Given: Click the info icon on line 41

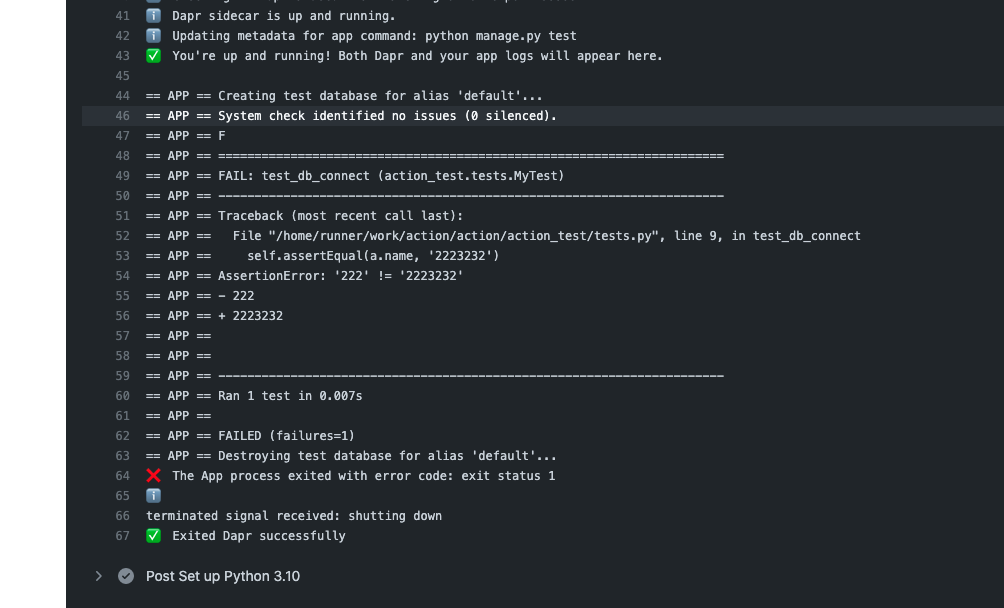Looking at the screenshot, I should click(152, 15).
